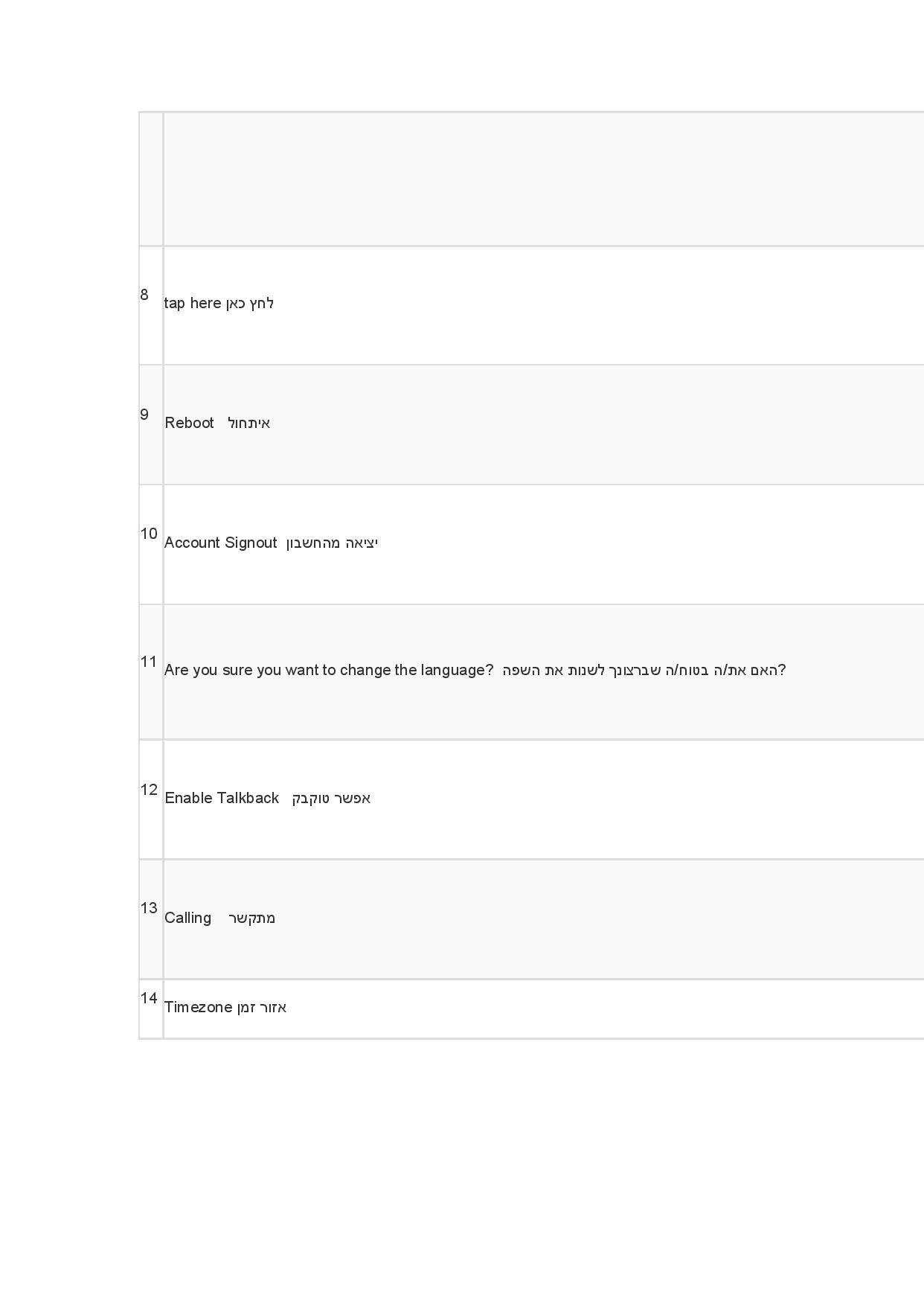Click the Hebrew translation of Enable Talkback
This screenshot has height=1307, width=924.
(x=331, y=798)
